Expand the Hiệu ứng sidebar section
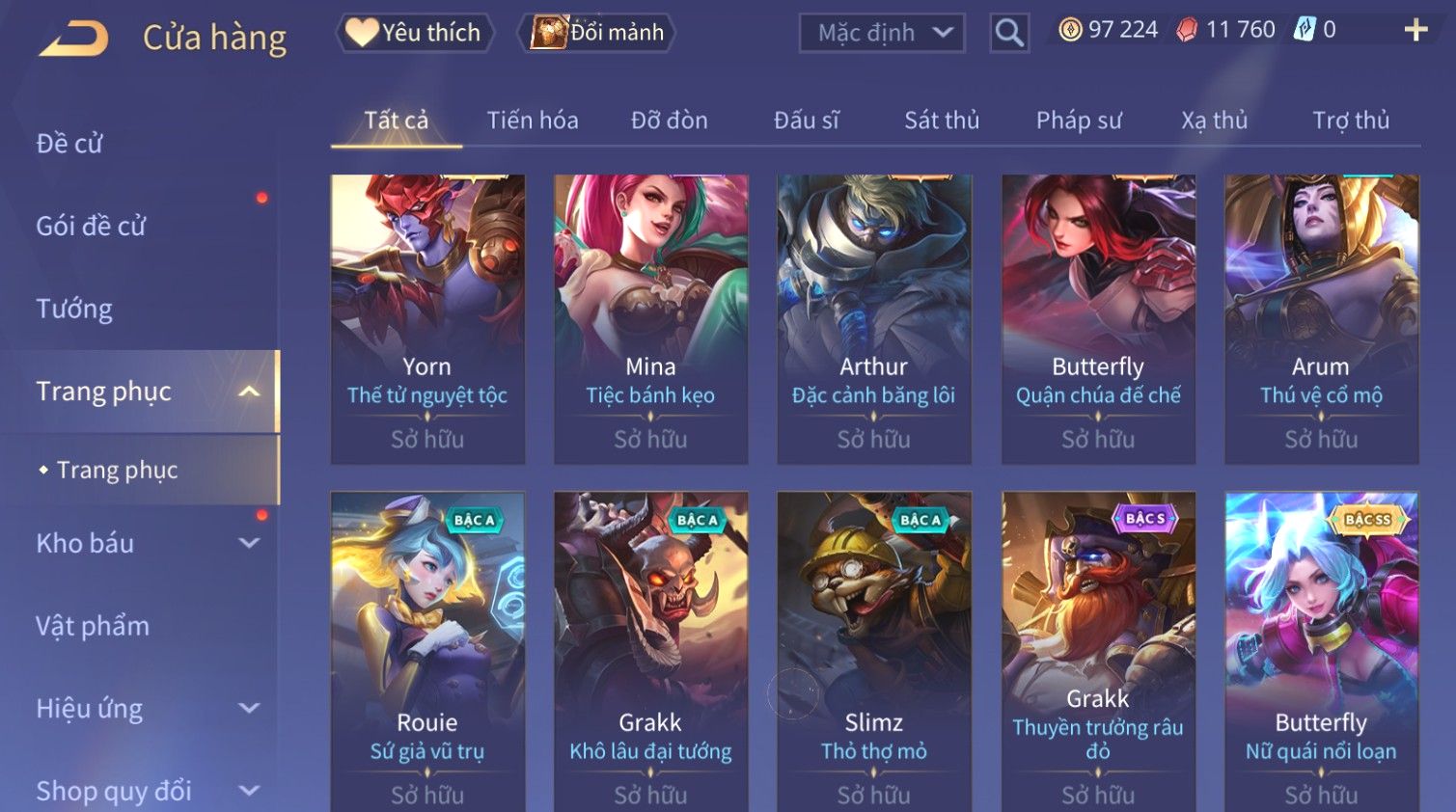 [249, 709]
